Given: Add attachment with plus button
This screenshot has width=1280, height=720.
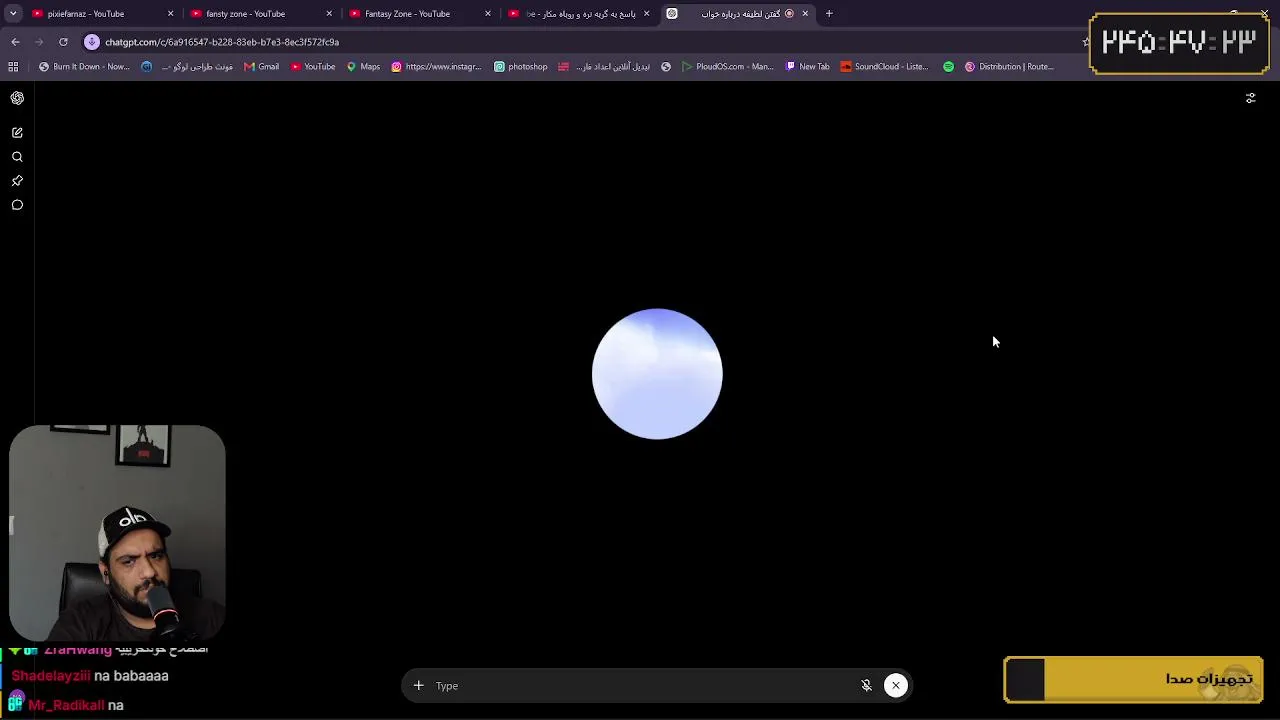Looking at the screenshot, I should (x=418, y=685).
